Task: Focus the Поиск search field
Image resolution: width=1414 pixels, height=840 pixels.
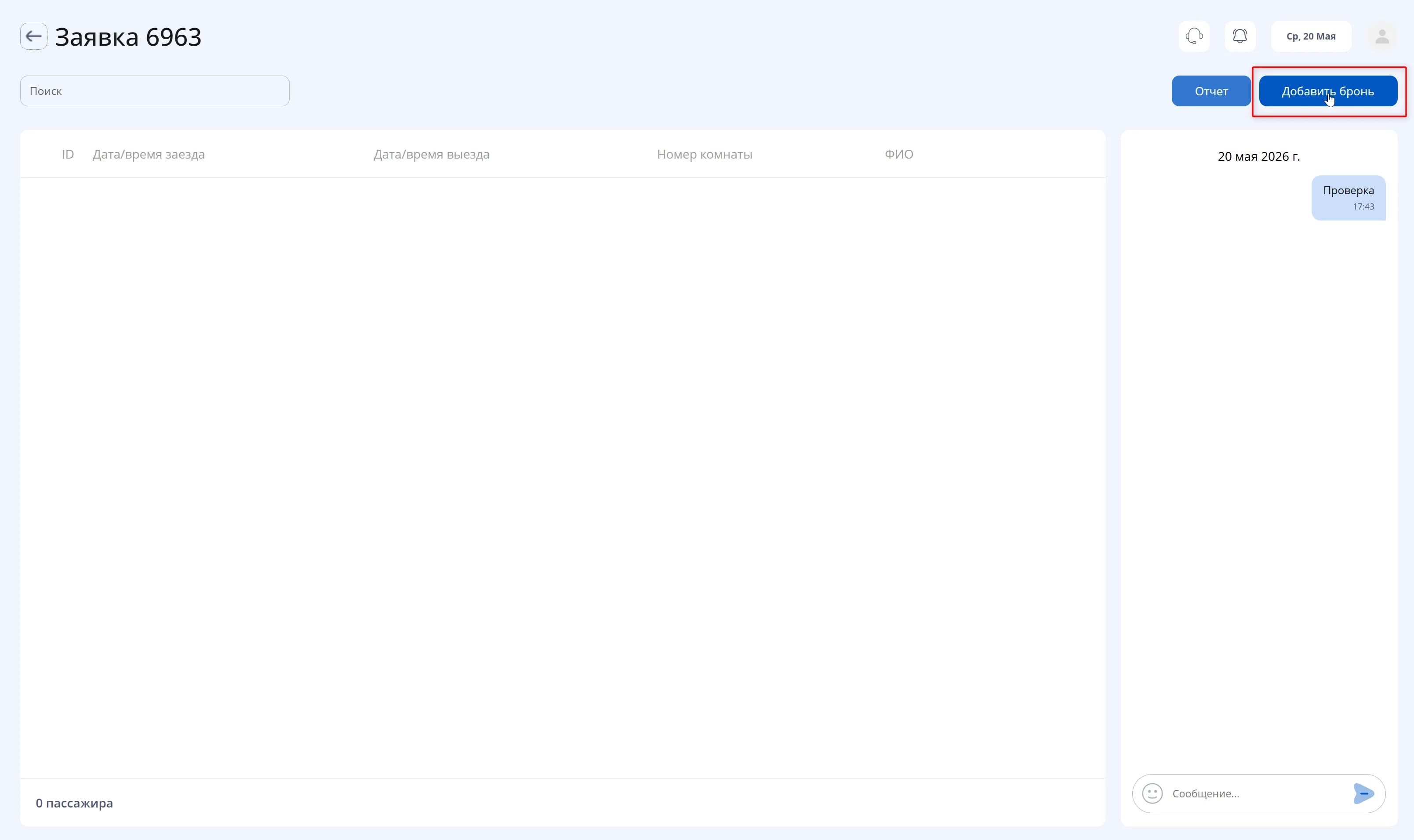Action: pos(155,91)
